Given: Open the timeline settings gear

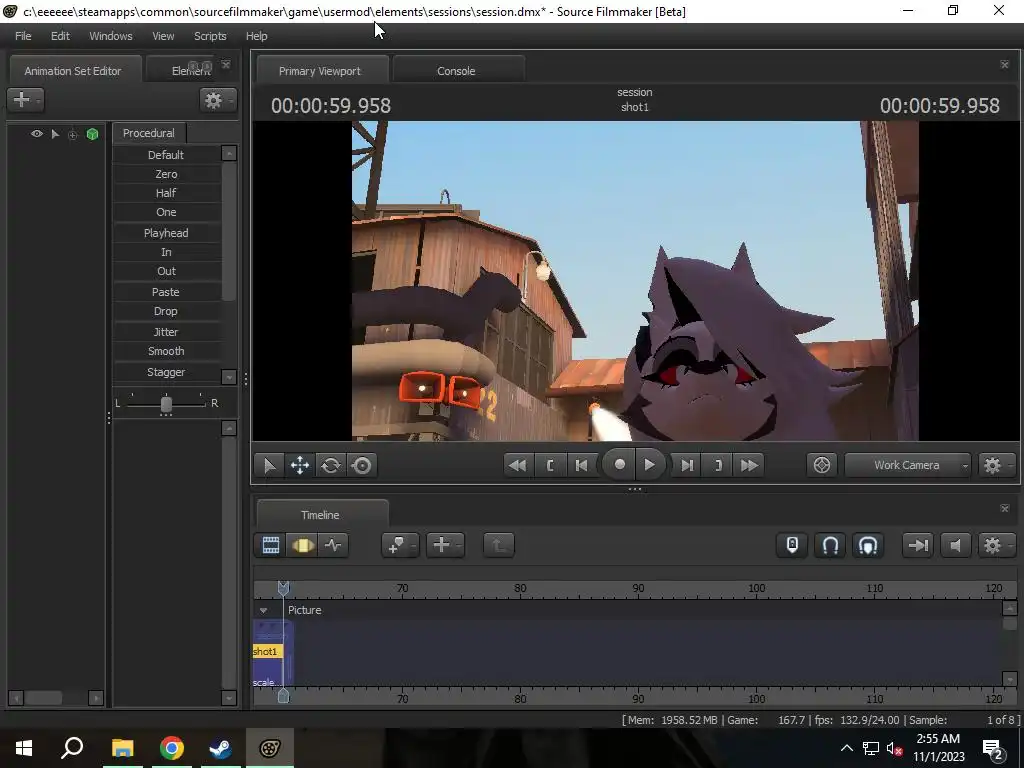Looking at the screenshot, I should point(995,545).
